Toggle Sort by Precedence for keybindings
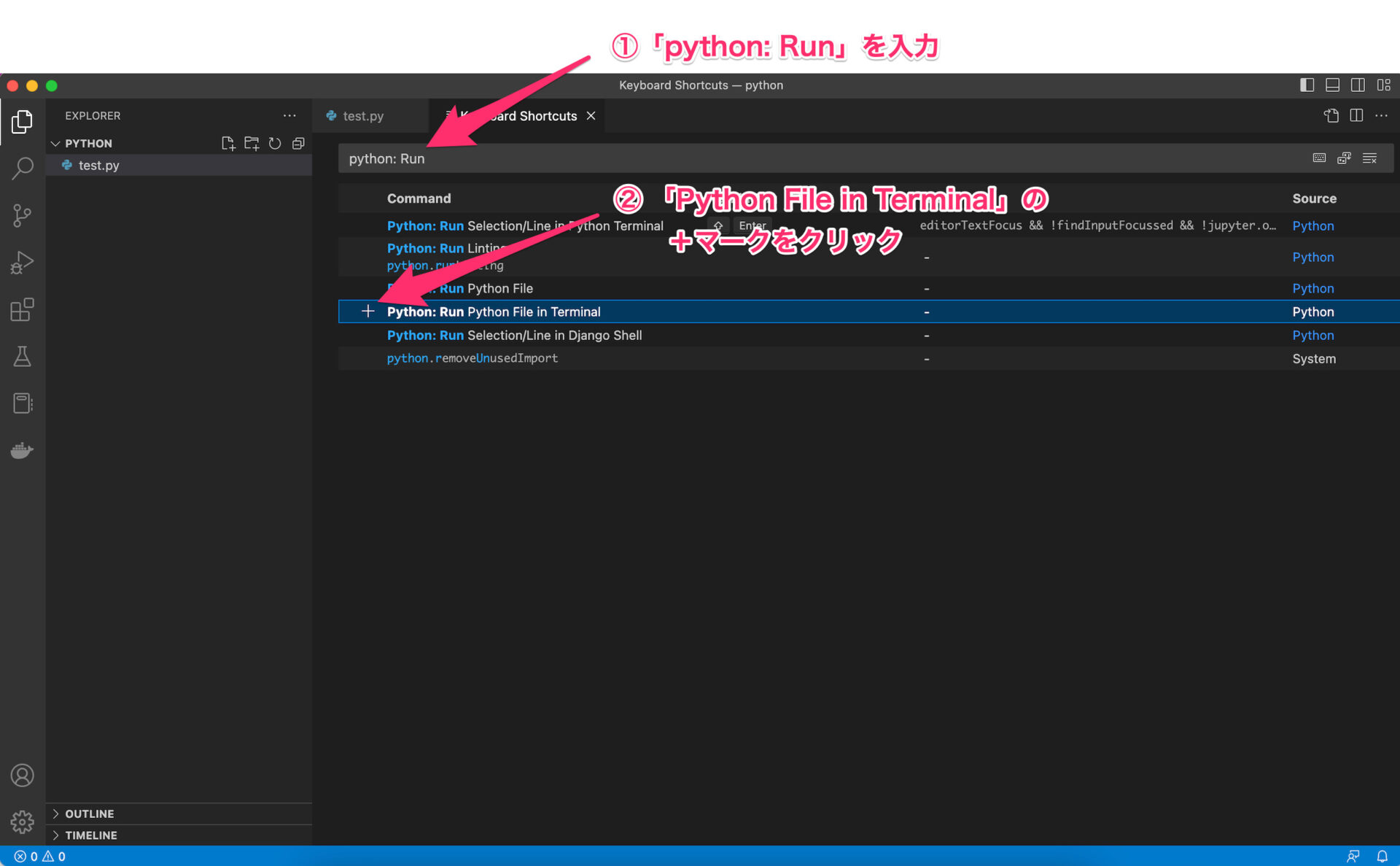The image size is (1400, 866). 1344,158
